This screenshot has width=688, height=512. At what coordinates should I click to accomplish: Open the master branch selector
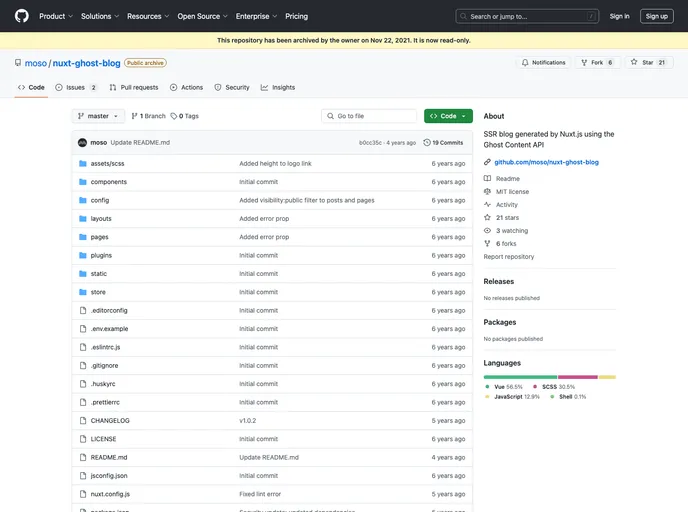[x=98, y=116]
